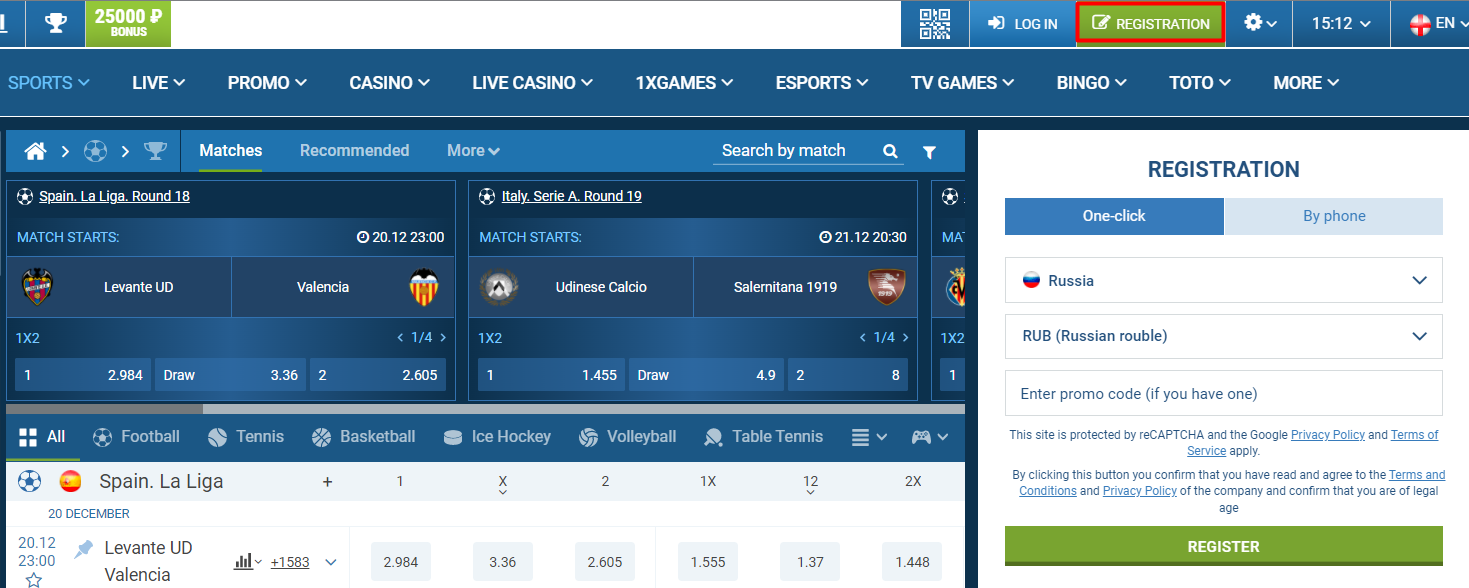Open the SPORTS menu
This screenshot has width=1469, height=588.
[49, 83]
